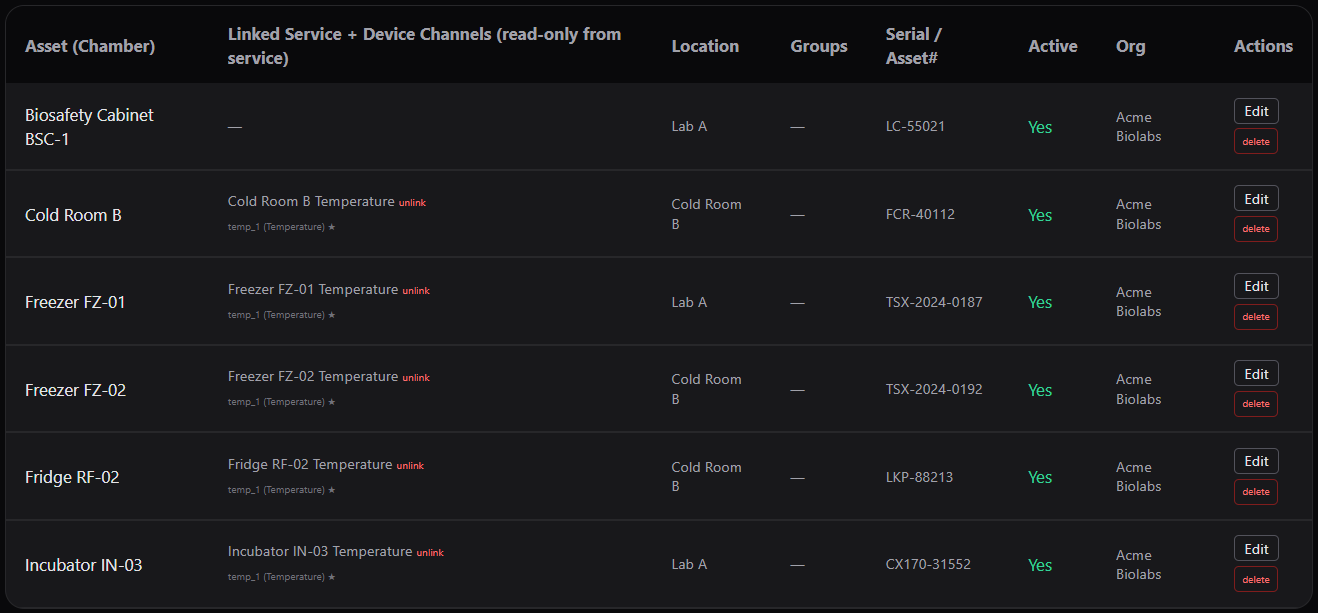The image size is (1318, 613).
Task: Open Edit for Freezer FZ-01
Action: pos(1256,286)
